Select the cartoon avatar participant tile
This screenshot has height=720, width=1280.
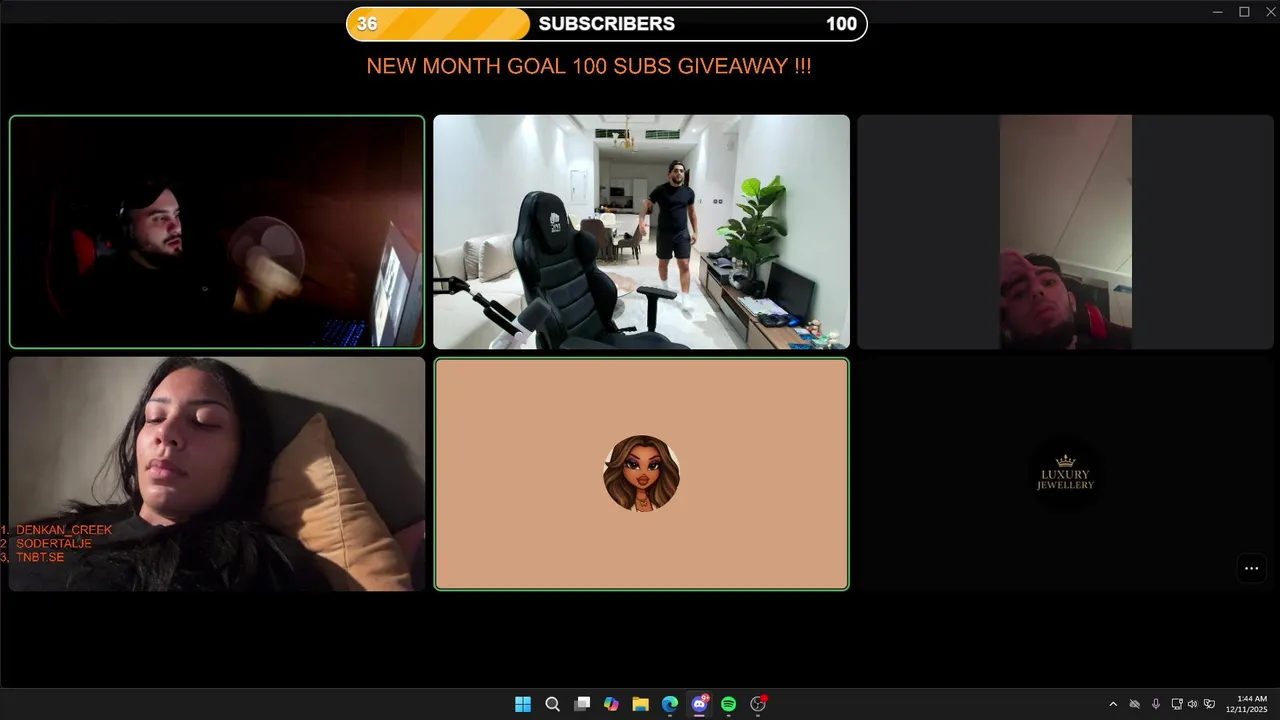pyautogui.click(x=641, y=474)
